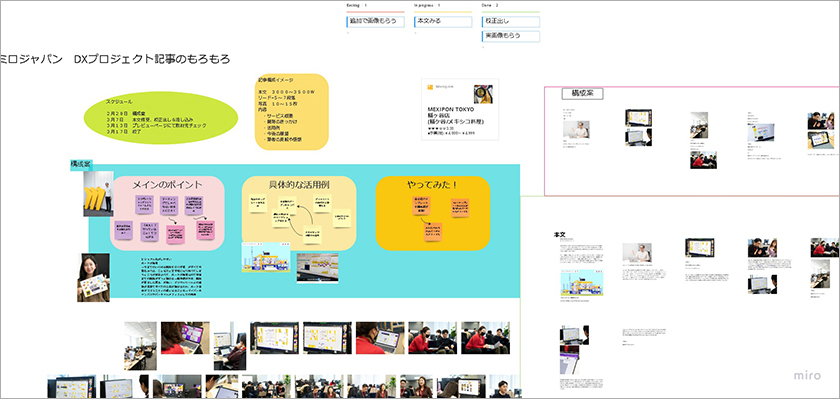The image size is (840, 399).
Task: Select the yellow 記事構成イメージ rounded note
Action: [x=291, y=111]
